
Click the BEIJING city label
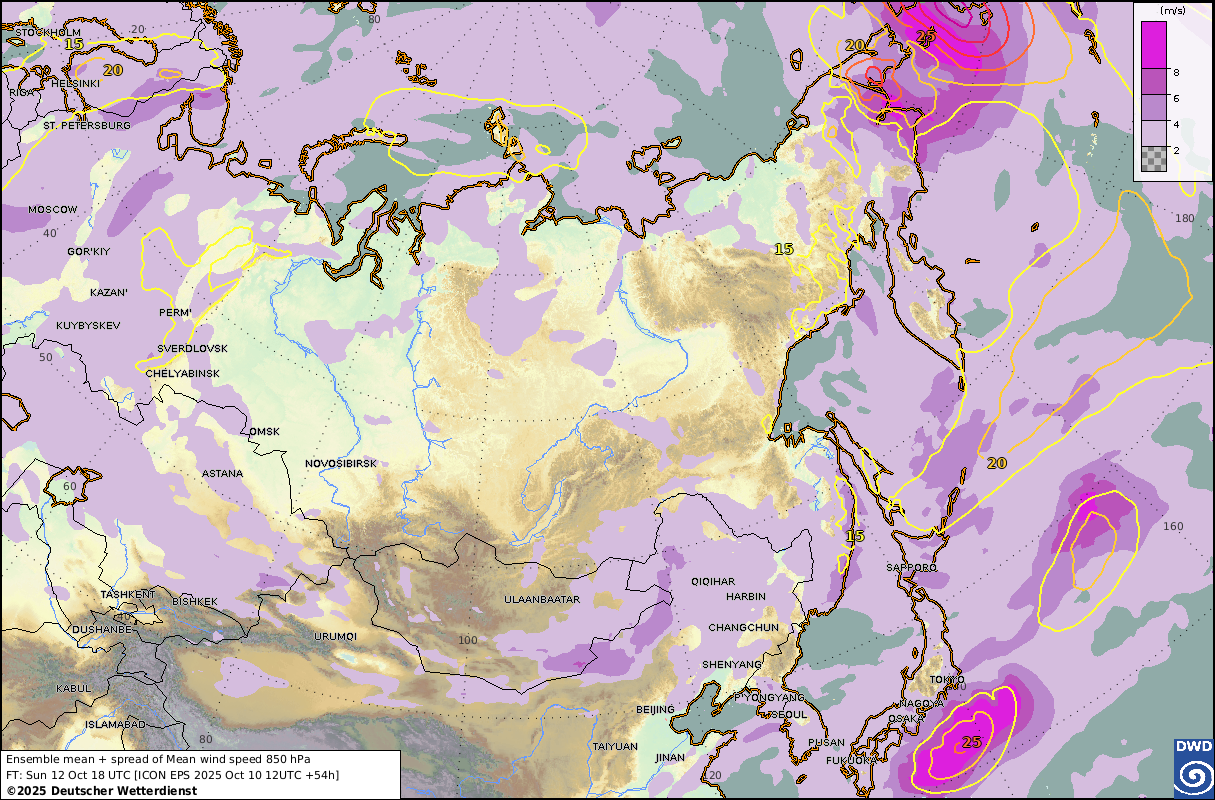coord(656,709)
